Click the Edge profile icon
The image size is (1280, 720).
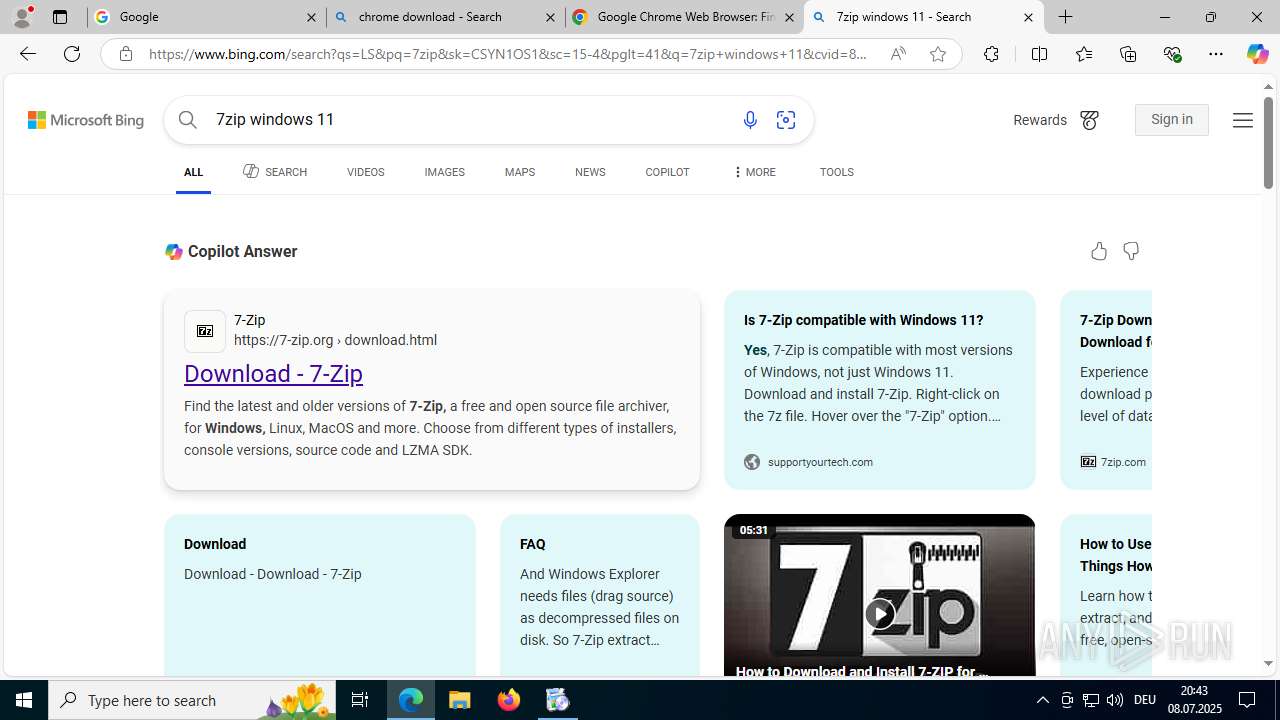click(22, 17)
